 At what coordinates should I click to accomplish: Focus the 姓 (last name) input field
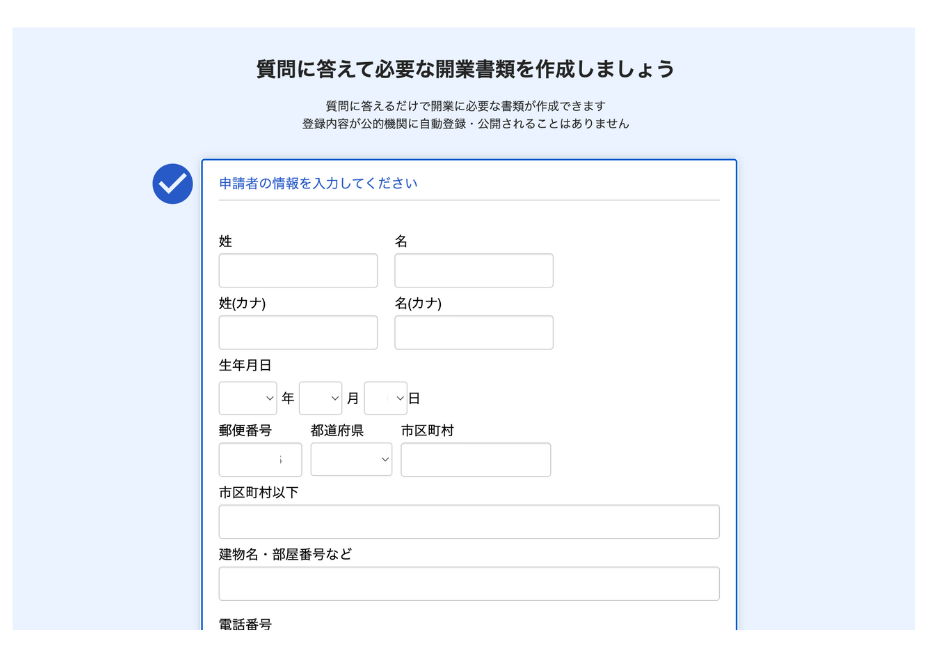(x=298, y=271)
